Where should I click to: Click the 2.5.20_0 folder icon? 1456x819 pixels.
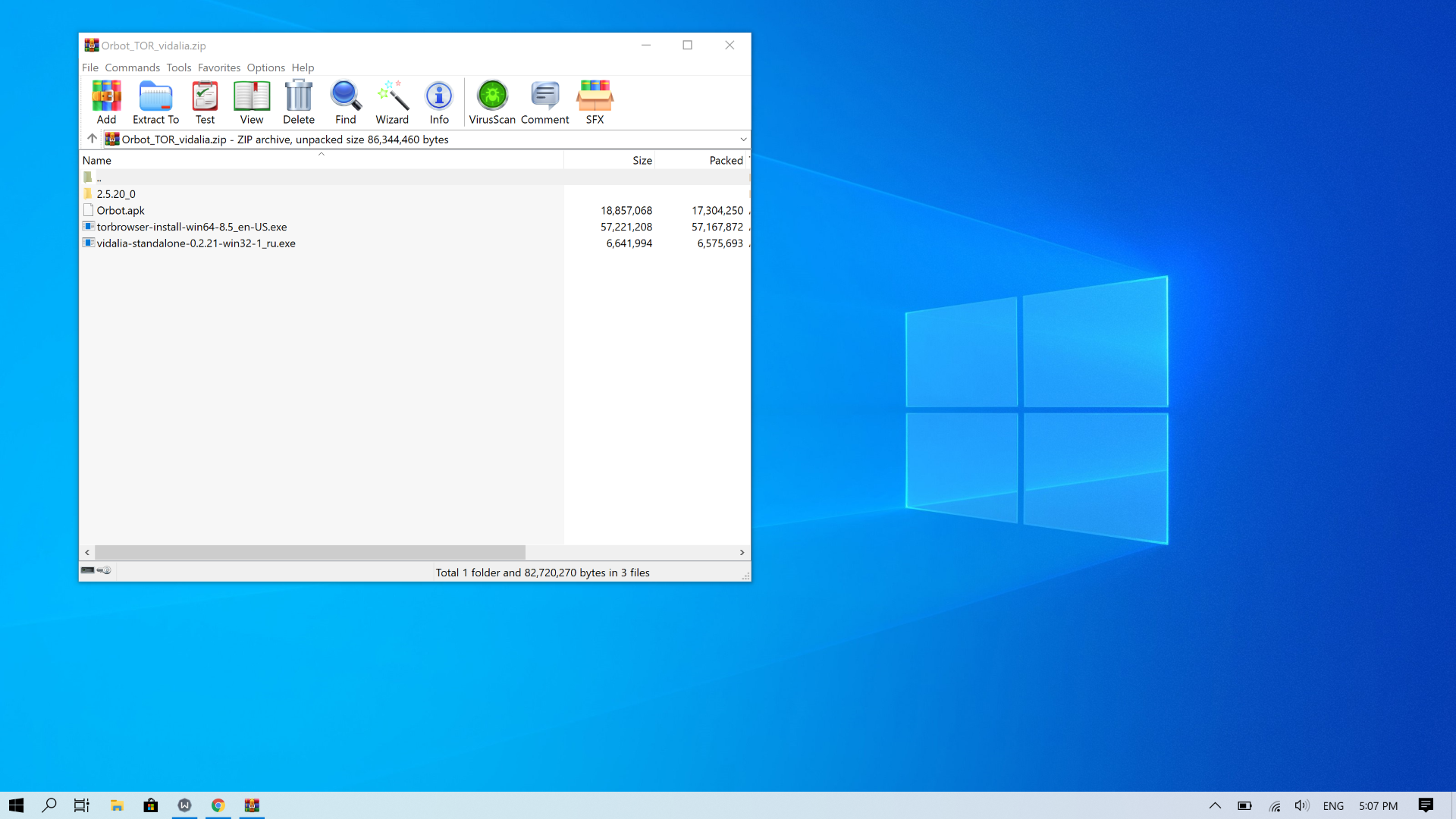click(x=88, y=193)
